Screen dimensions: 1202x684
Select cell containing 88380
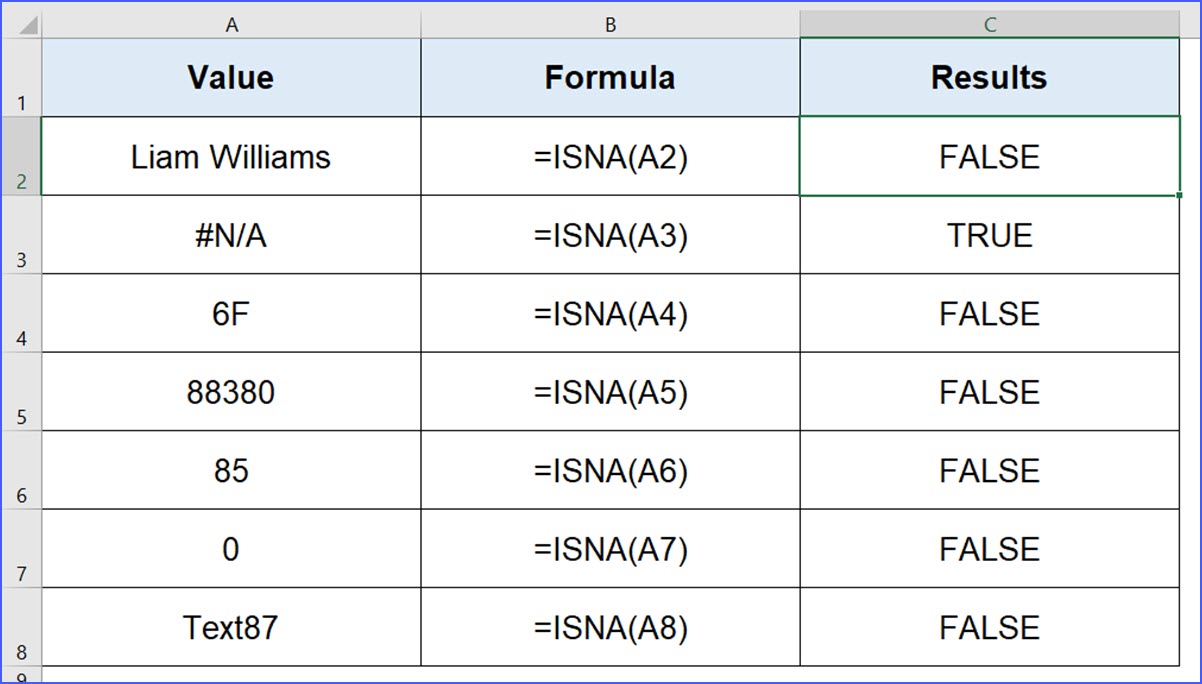pyautogui.click(x=231, y=392)
